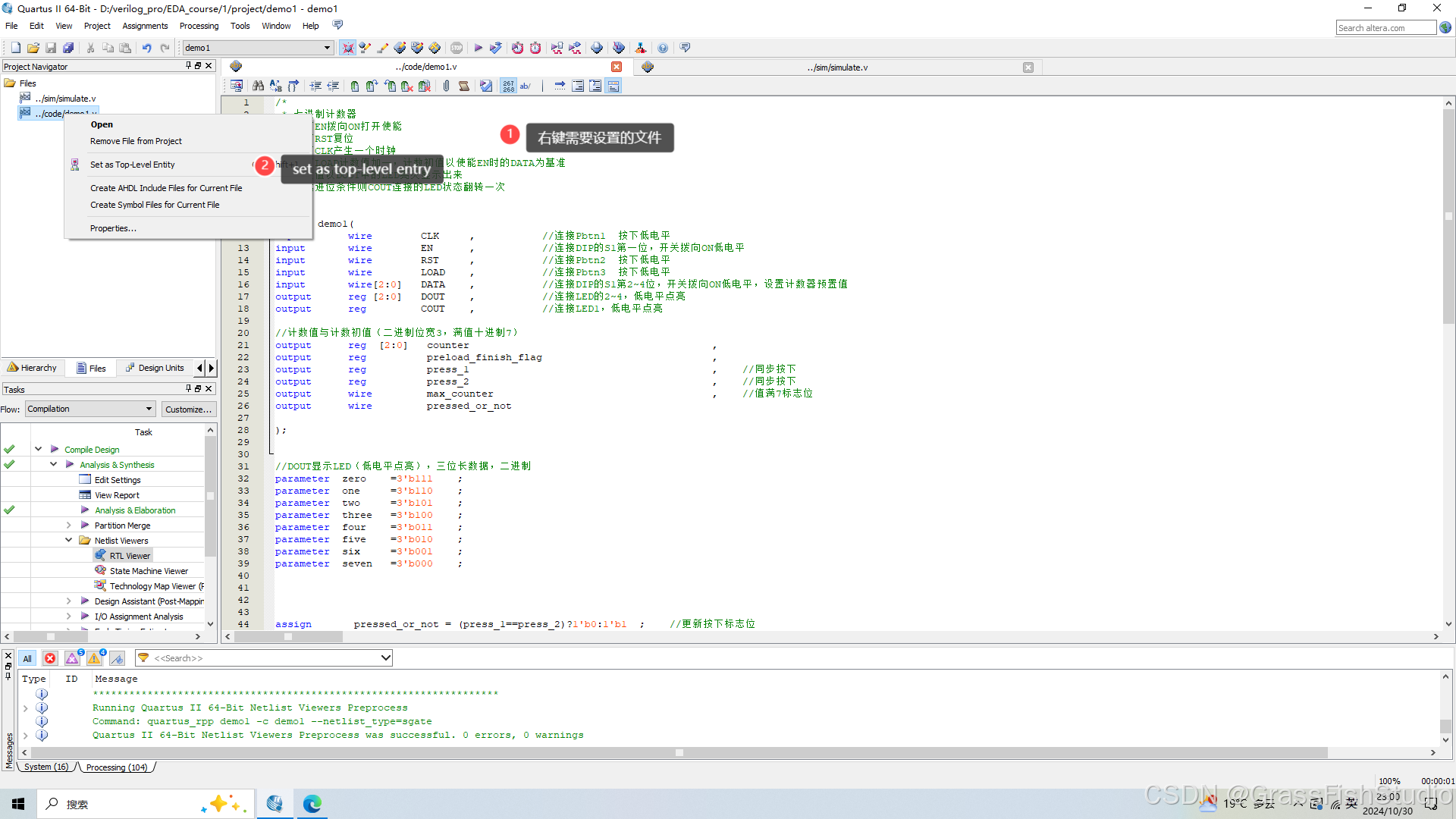Expand the Partition Merge task node
The height and width of the screenshot is (819, 1456).
[x=69, y=525]
